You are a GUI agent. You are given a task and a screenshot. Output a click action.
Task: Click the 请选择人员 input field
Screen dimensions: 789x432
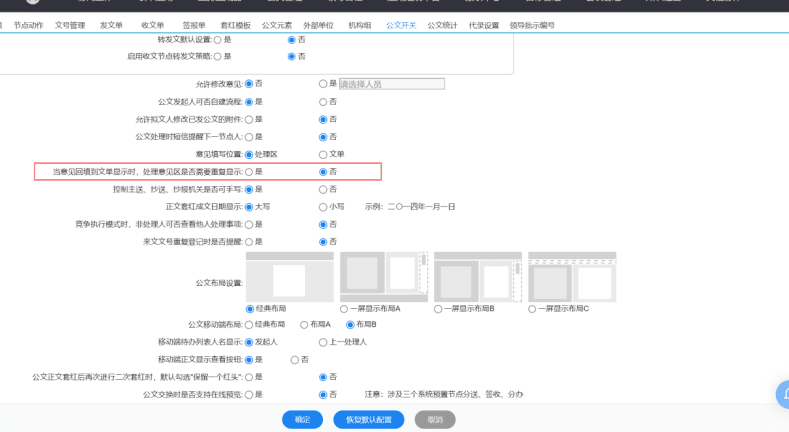(x=391, y=84)
